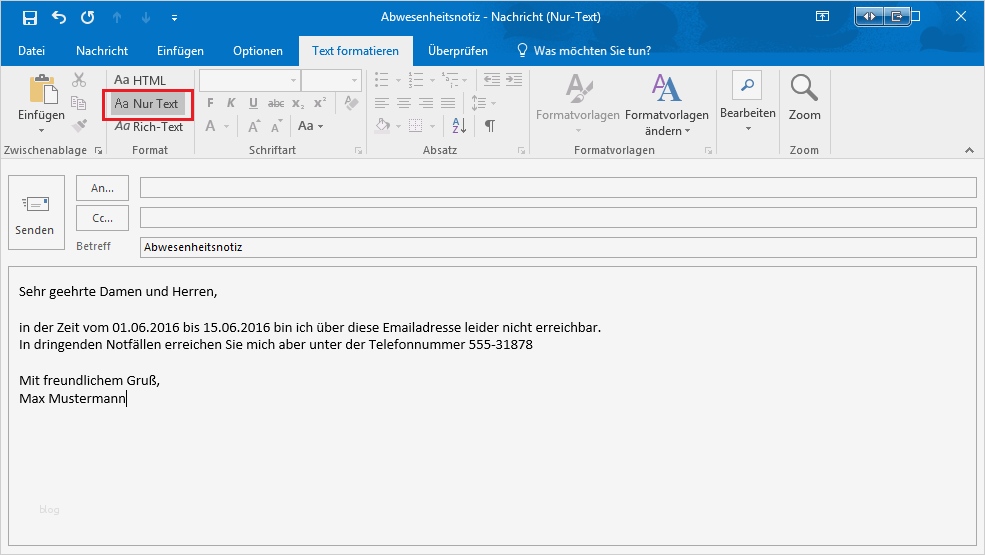Viewport: 985px width, 555px height.
Task: Open the change case Aa dropdown
Action: coord(309,126)
